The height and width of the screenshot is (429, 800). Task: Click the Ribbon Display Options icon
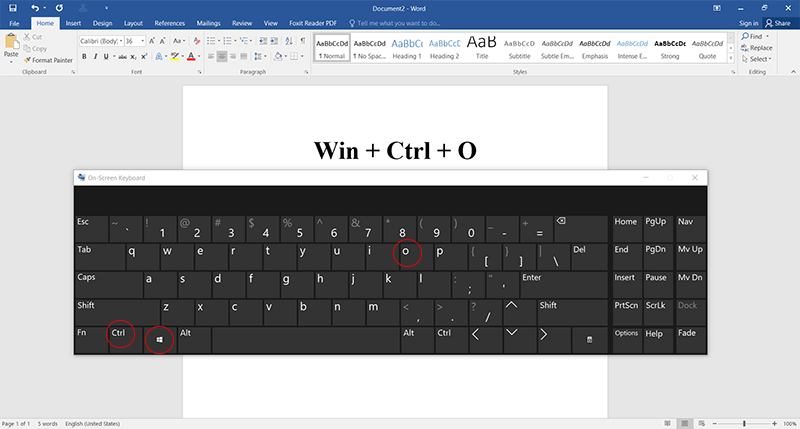717,8
